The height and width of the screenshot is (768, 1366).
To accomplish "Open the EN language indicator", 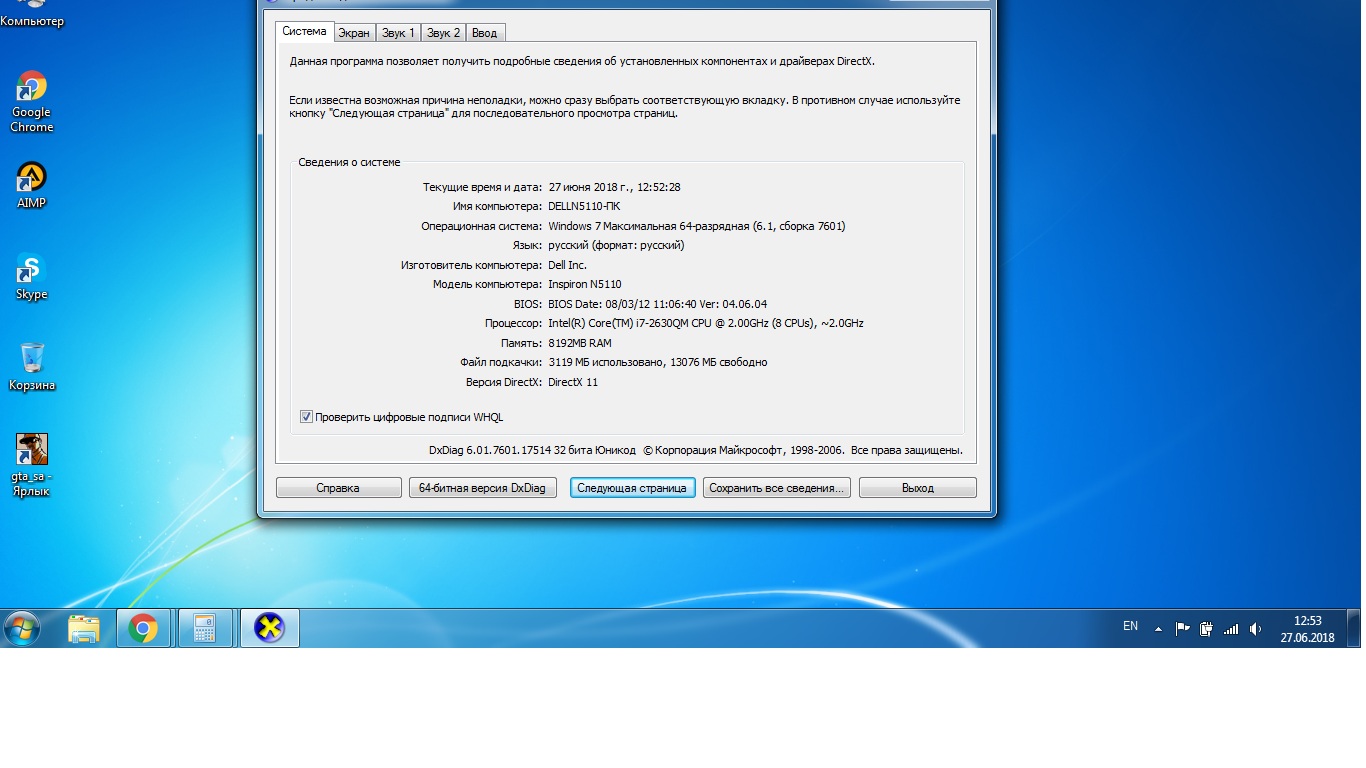I will coord(1130,626).
